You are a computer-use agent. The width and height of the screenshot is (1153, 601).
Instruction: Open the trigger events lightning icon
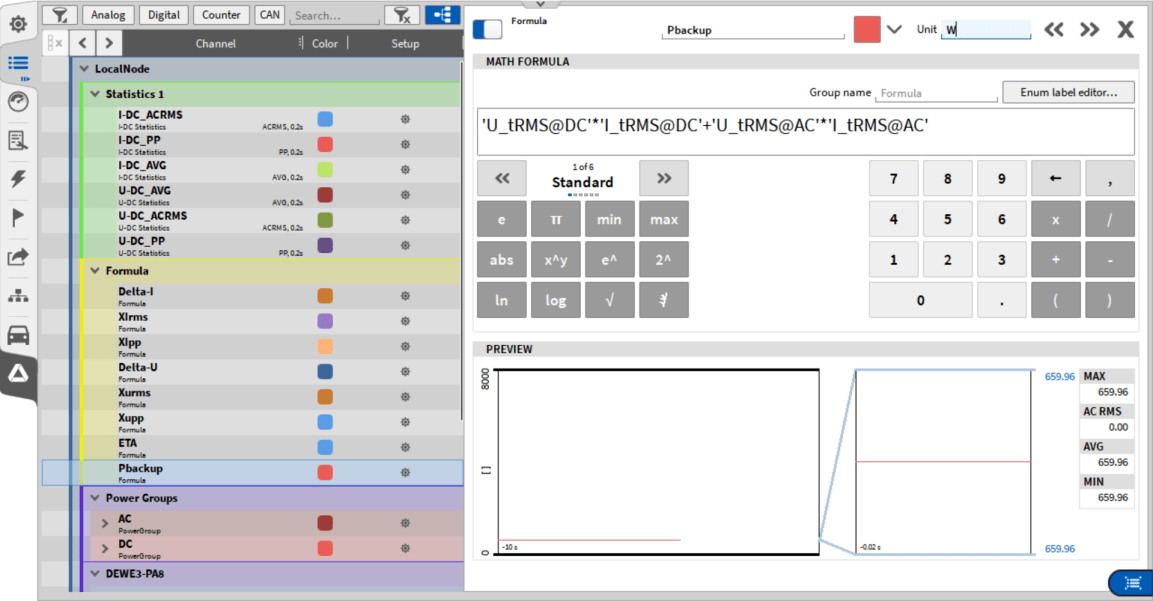point(18,179)
